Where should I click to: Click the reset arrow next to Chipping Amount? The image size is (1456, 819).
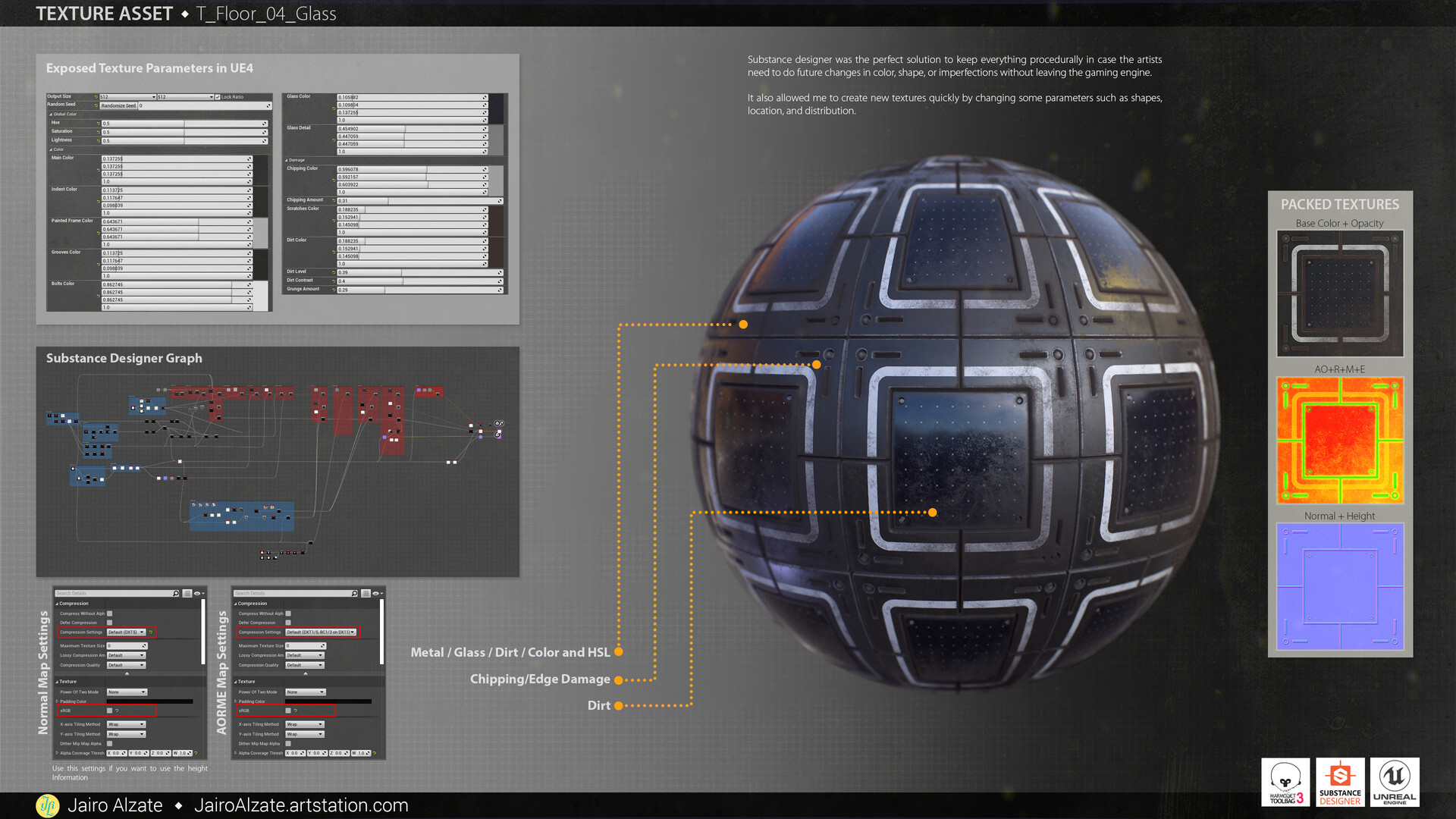coord(334,199)
